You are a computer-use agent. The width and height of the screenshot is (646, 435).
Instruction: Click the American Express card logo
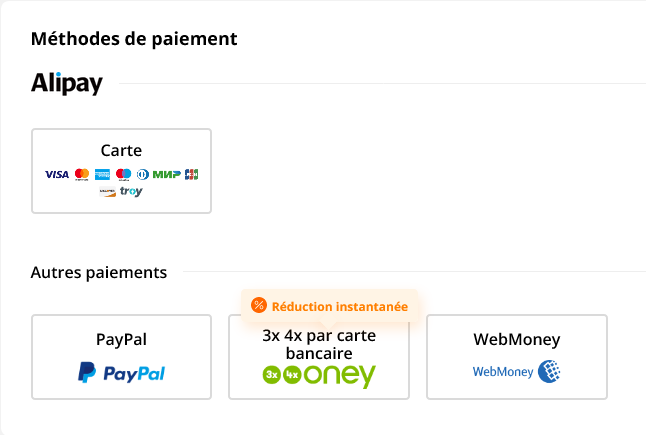(103, 174)
